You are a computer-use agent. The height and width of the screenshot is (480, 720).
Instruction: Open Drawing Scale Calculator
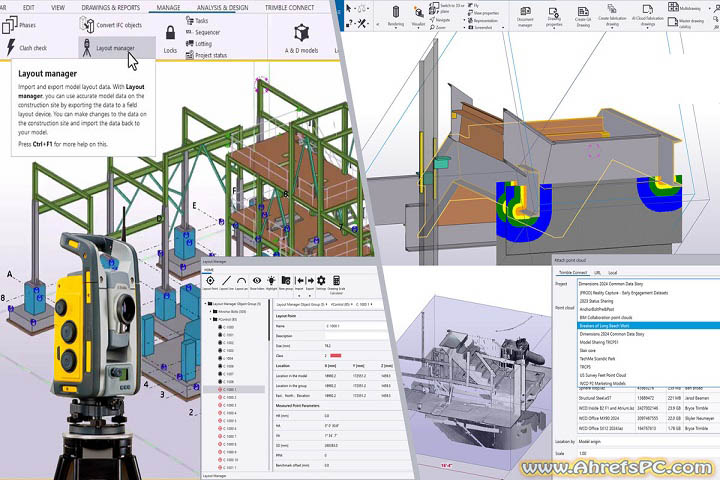coord(337,284)
